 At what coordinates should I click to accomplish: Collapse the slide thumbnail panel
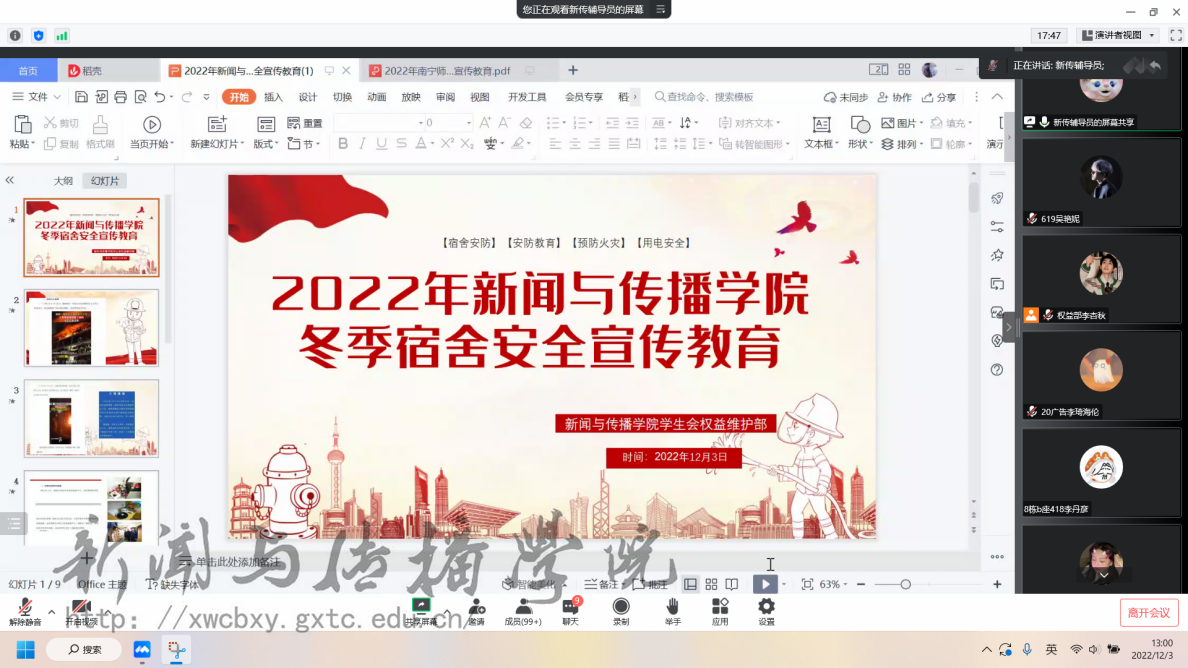tap(10, 180)
